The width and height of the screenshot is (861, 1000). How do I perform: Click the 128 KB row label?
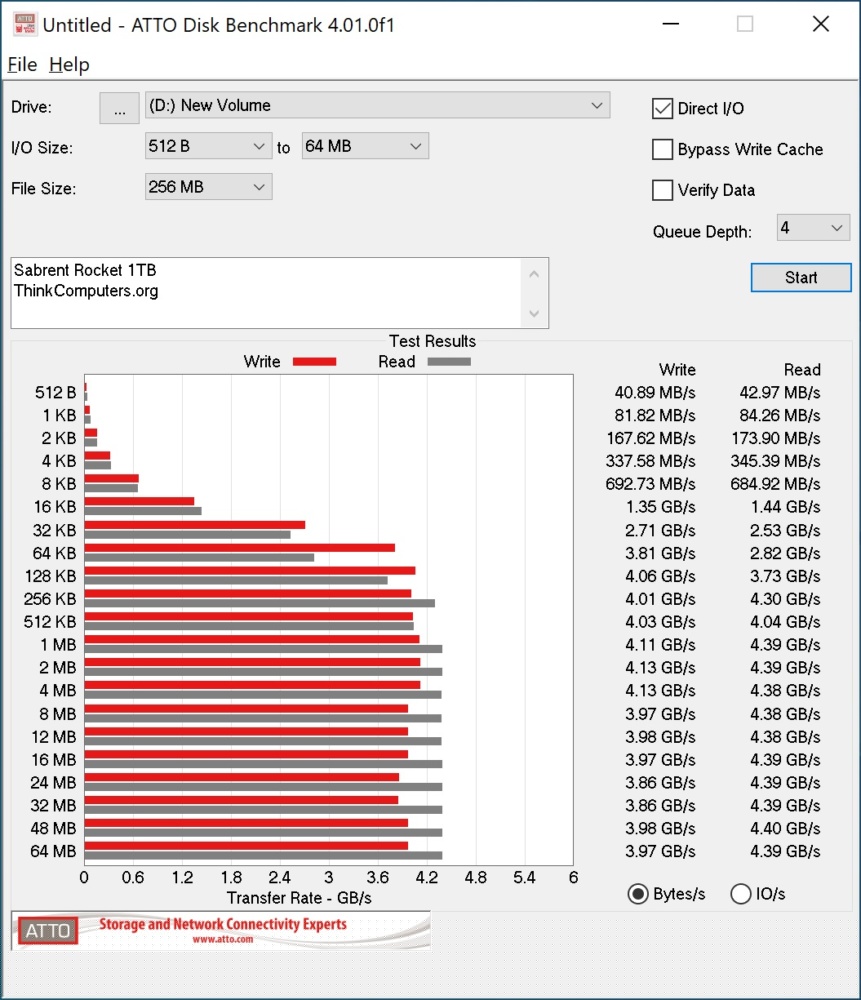click(50, 576)
